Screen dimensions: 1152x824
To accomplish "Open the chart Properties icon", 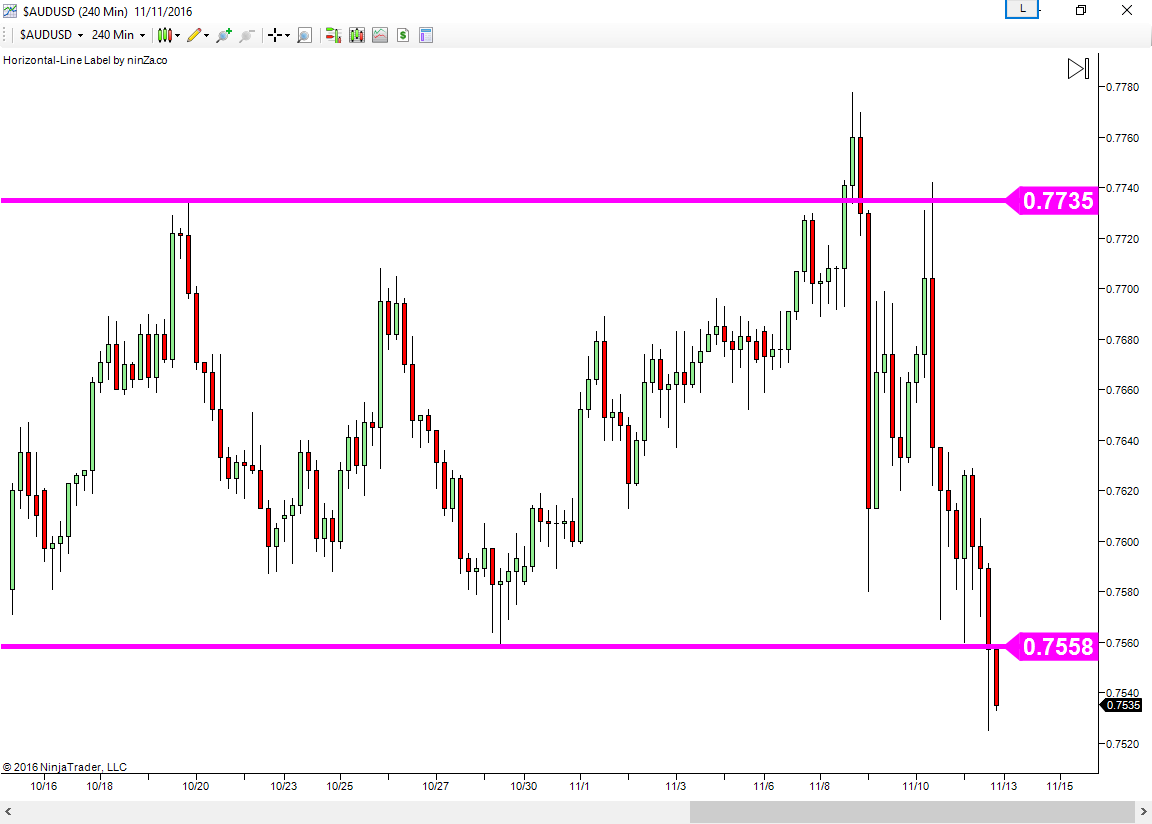I will point(426,35).
